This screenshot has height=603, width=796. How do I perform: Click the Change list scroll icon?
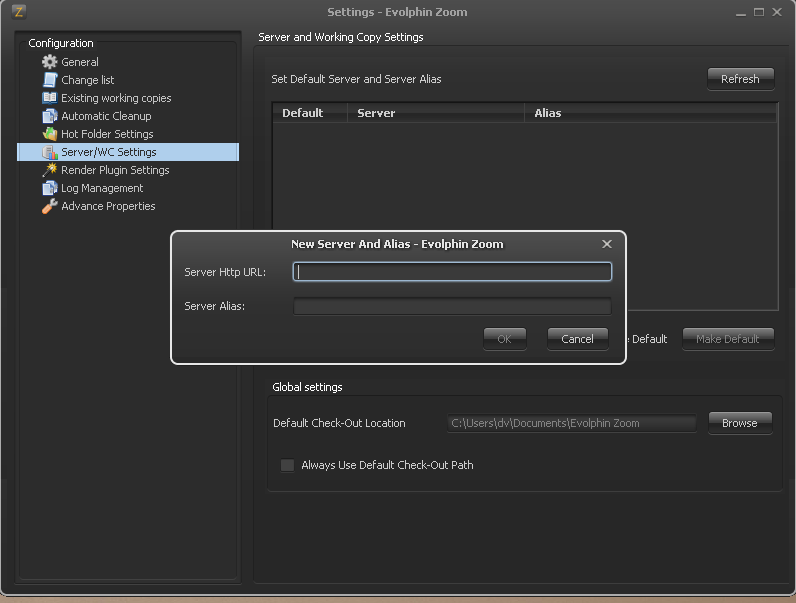49,80
